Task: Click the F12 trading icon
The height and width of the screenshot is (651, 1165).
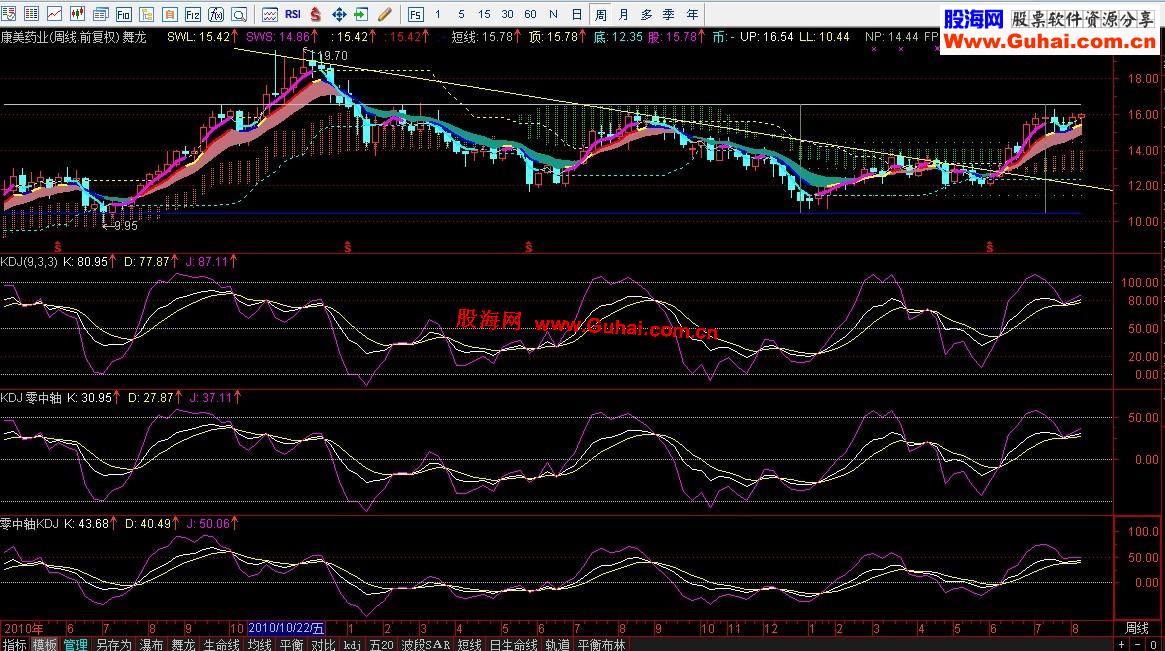Action: point(192,13)
